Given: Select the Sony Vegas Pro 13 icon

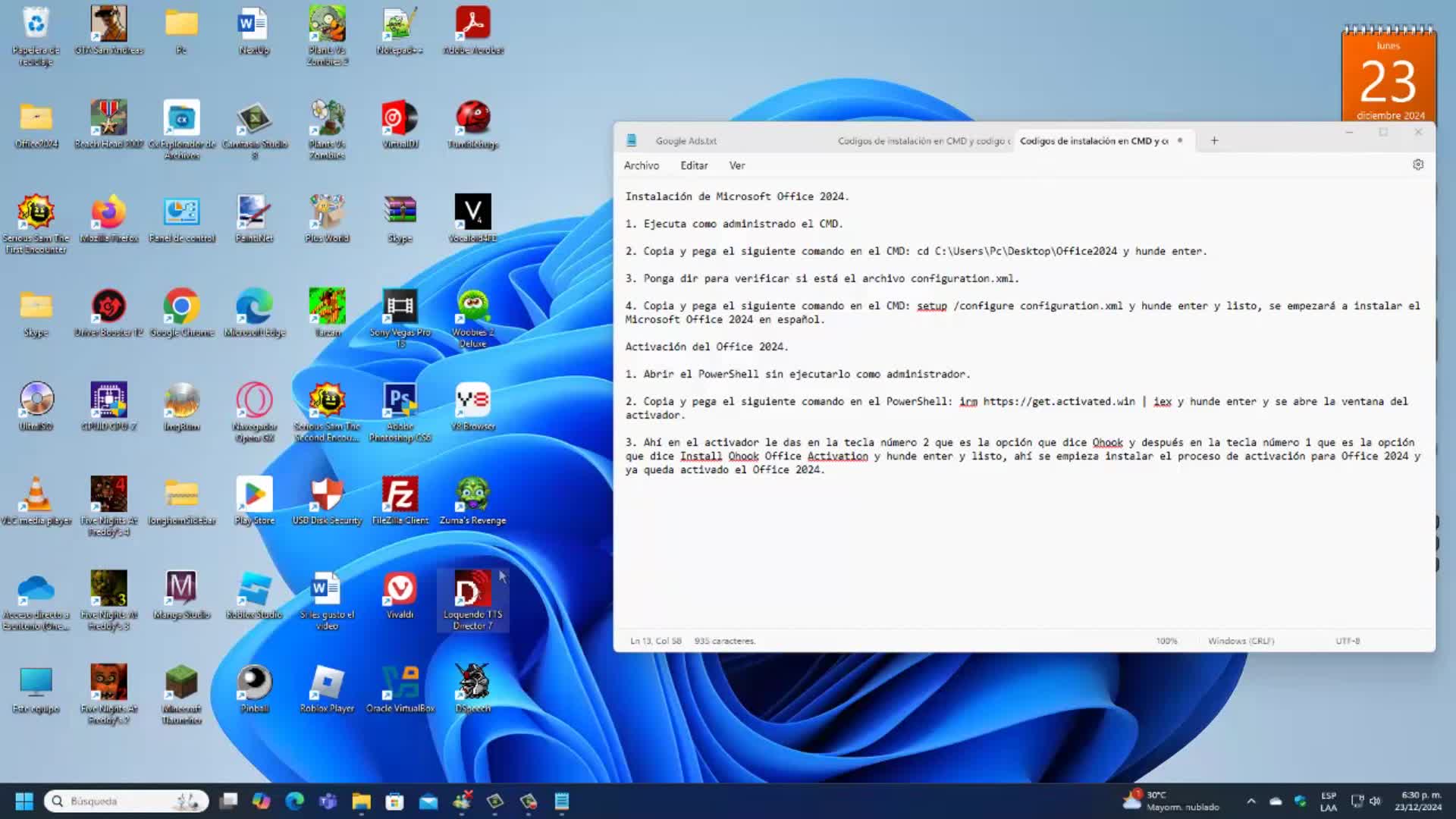Looking at the screenshot, I should 400,307.
